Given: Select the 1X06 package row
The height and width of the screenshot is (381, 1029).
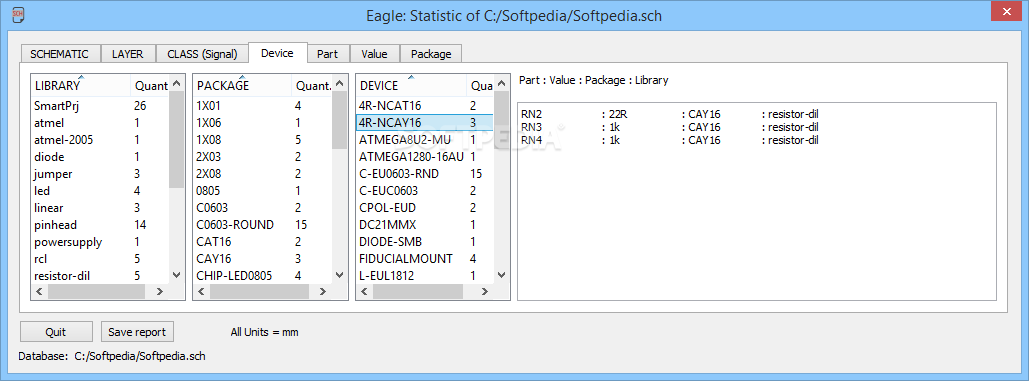Looking at the screenshot, I should pos(262,122).
